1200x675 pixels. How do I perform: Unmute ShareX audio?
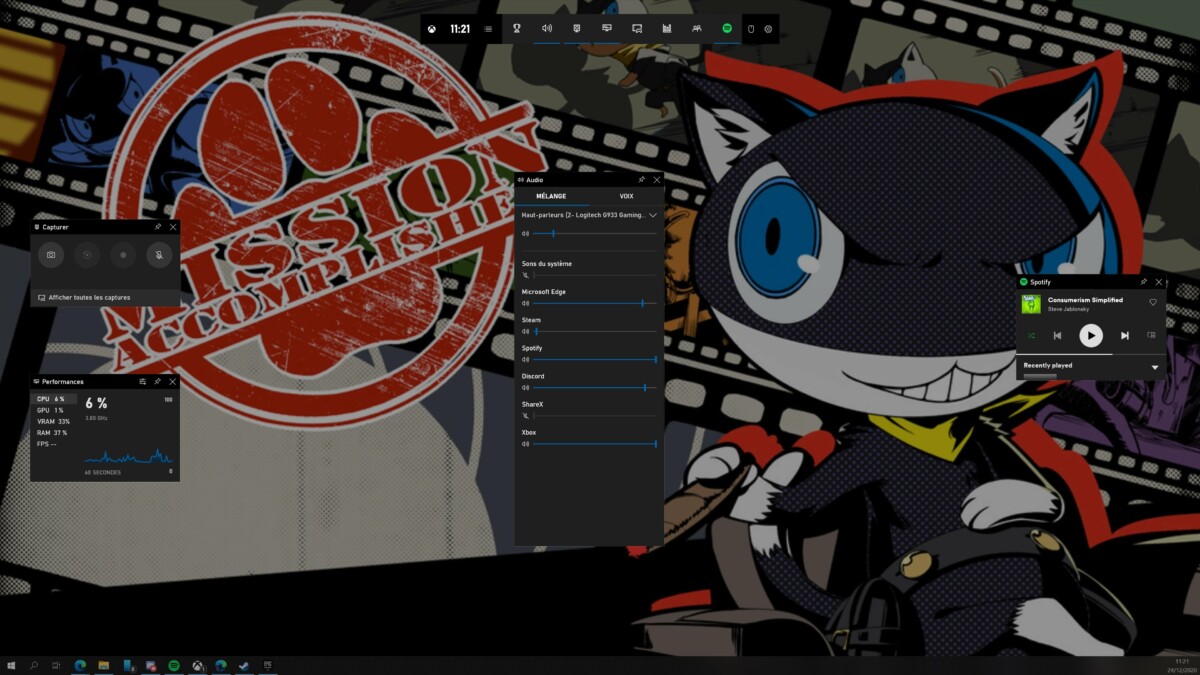[x=525, y=415]
